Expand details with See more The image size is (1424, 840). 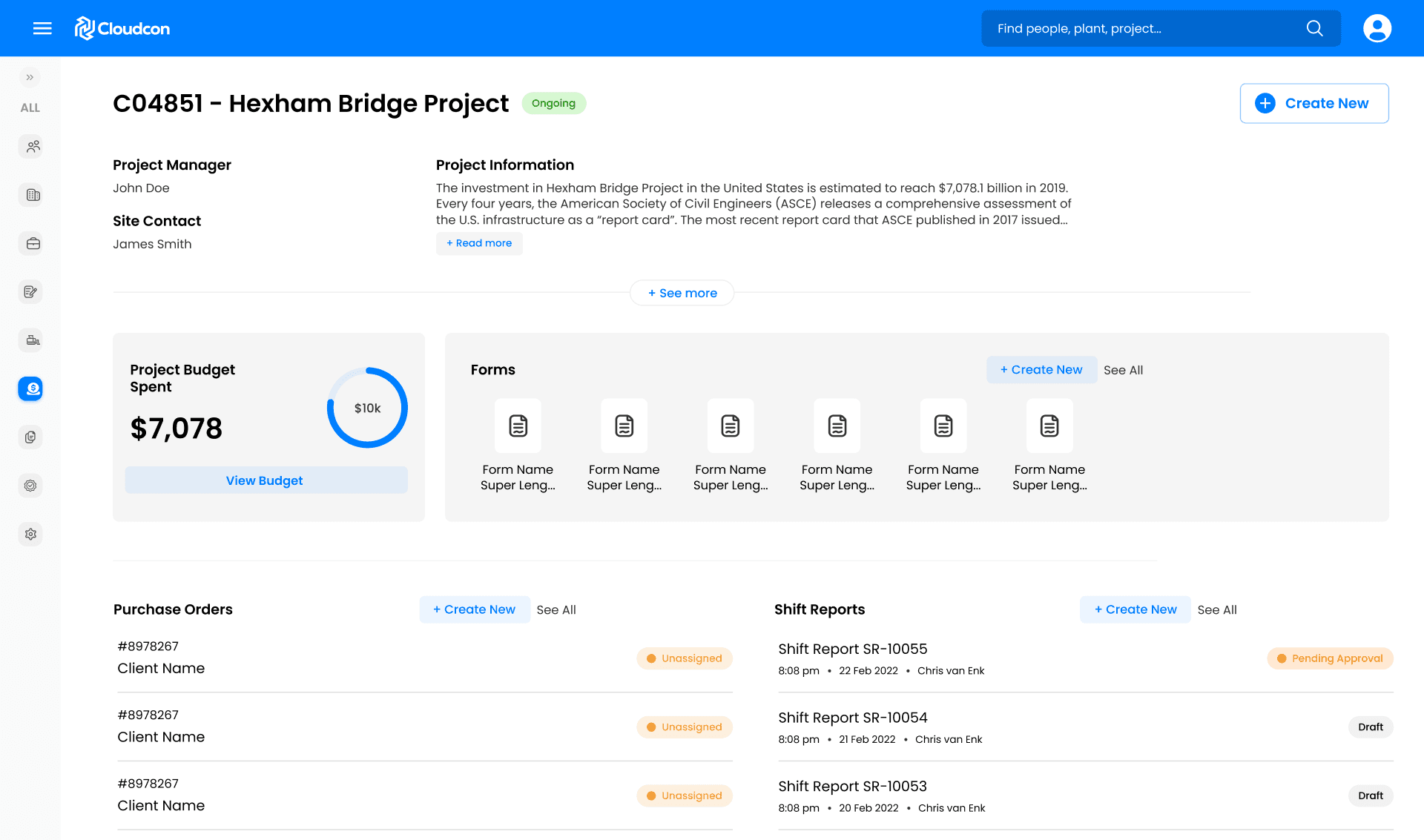(682, 293)
